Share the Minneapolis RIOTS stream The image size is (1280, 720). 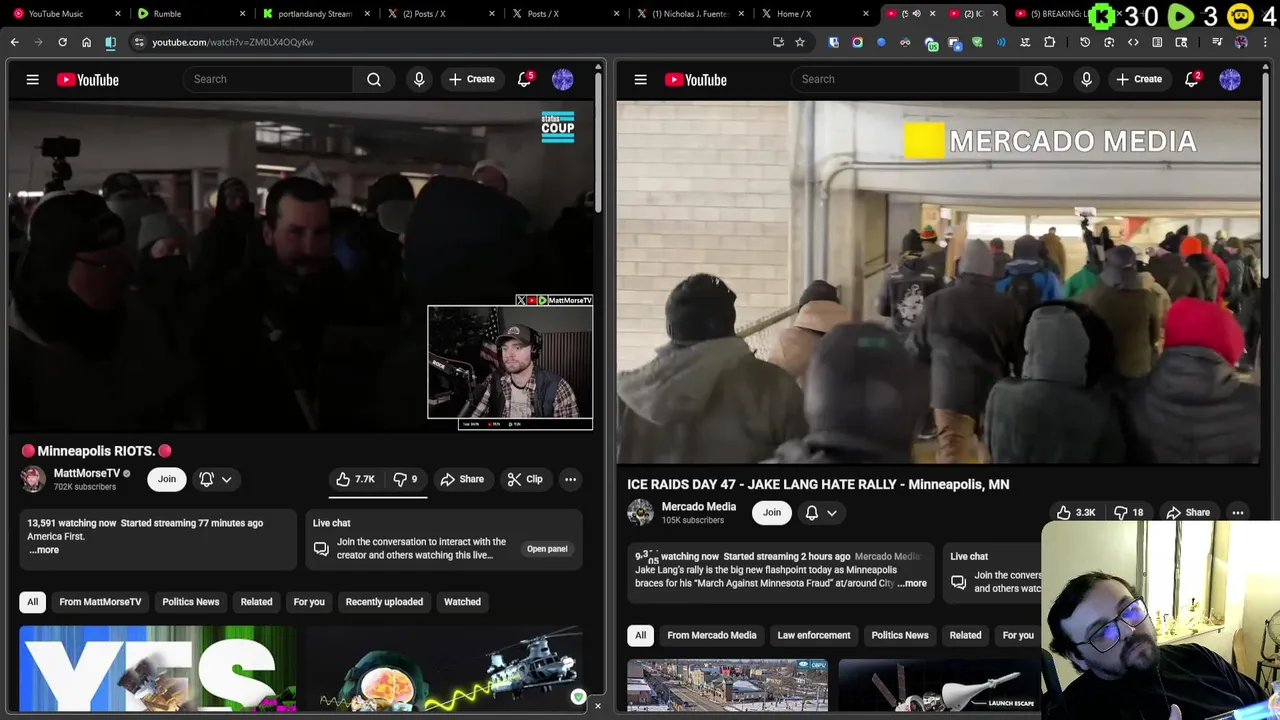[462, 479]
